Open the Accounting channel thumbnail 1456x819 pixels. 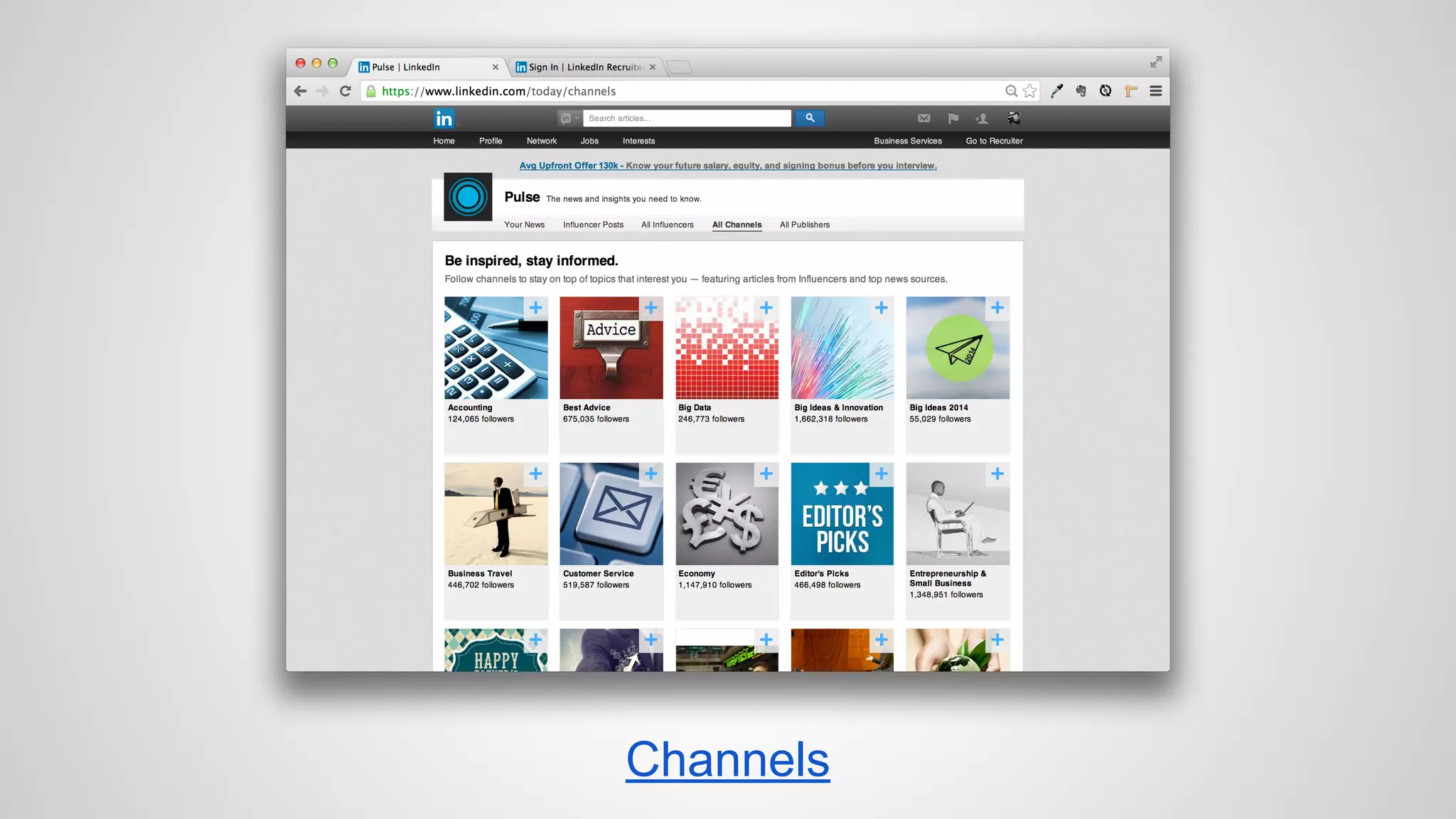pos(496,348)
